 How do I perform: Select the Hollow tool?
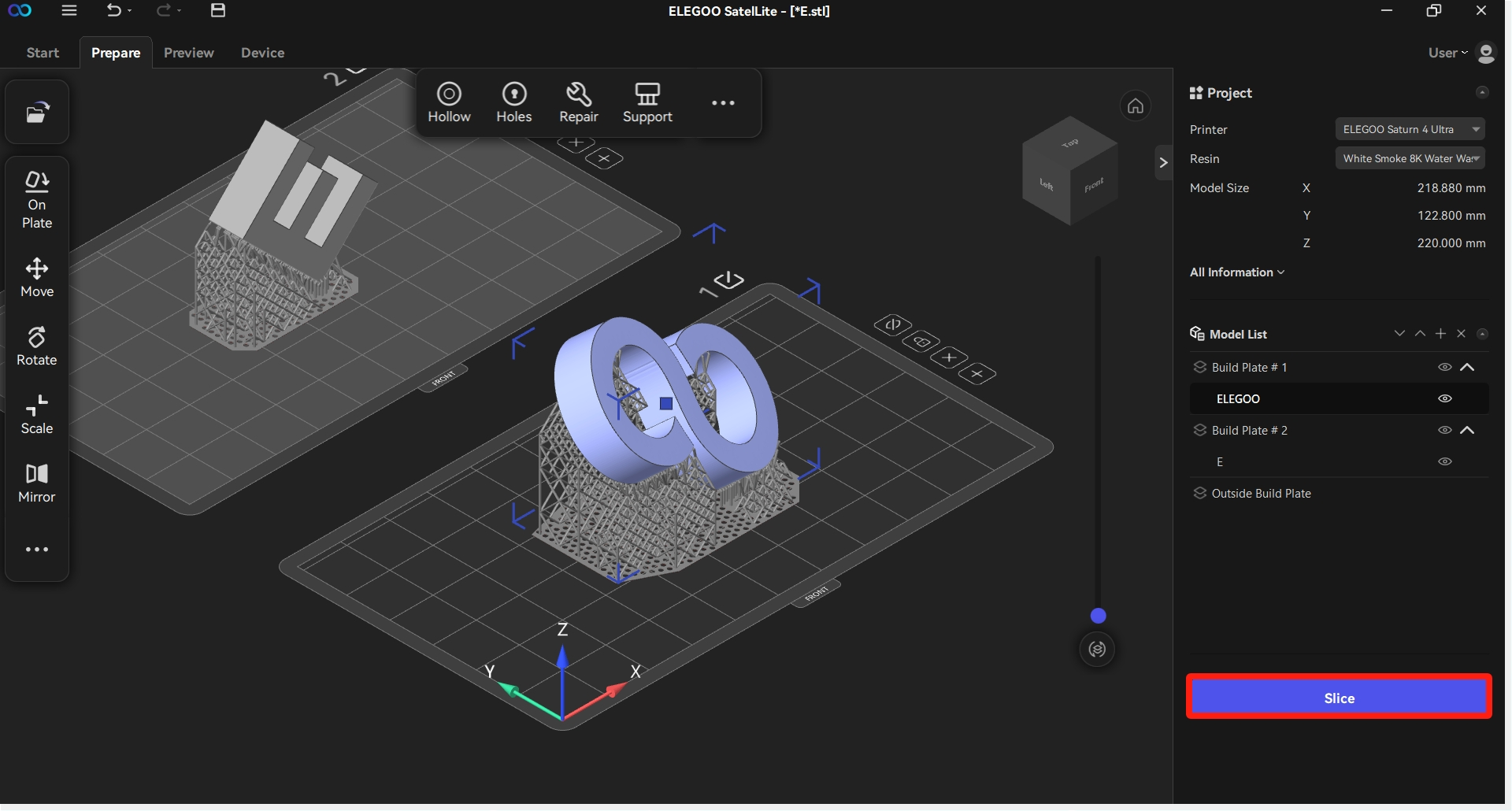[449, 103]
